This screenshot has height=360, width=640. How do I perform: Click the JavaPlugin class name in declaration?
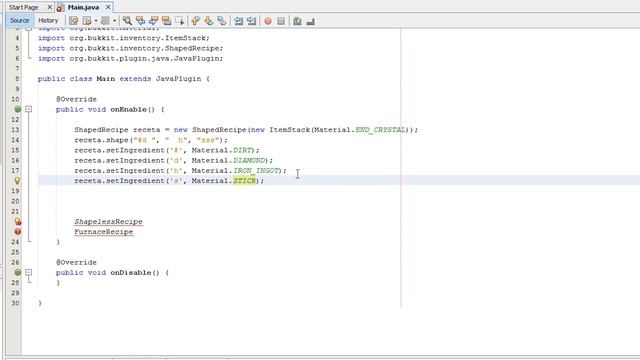pyautogui.click(x=178, y=79)
